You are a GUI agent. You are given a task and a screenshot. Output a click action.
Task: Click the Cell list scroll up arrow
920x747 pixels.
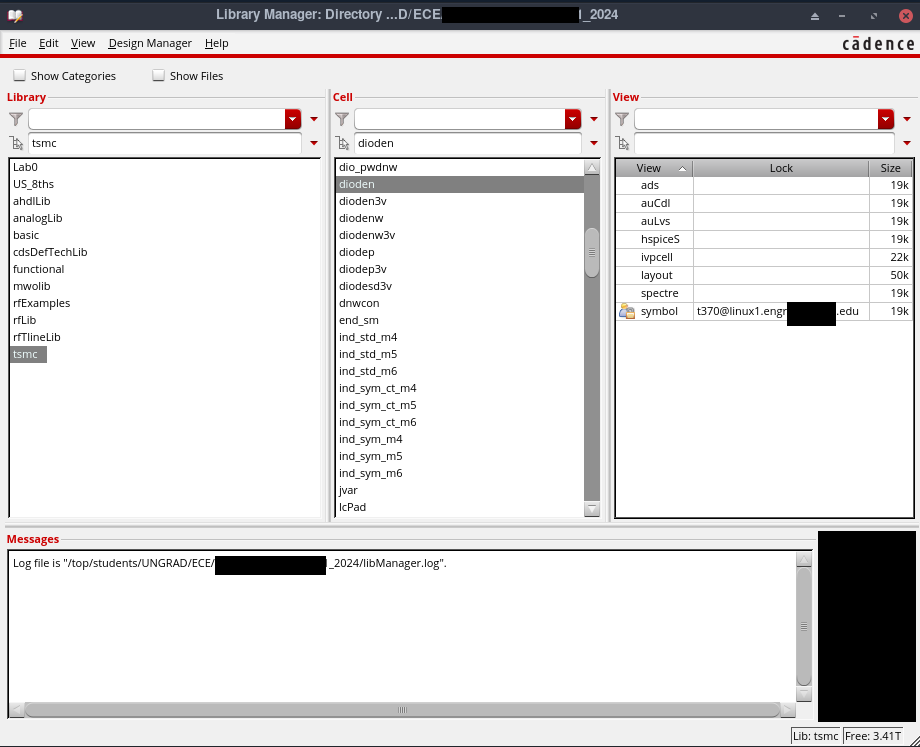click(592, 168)
